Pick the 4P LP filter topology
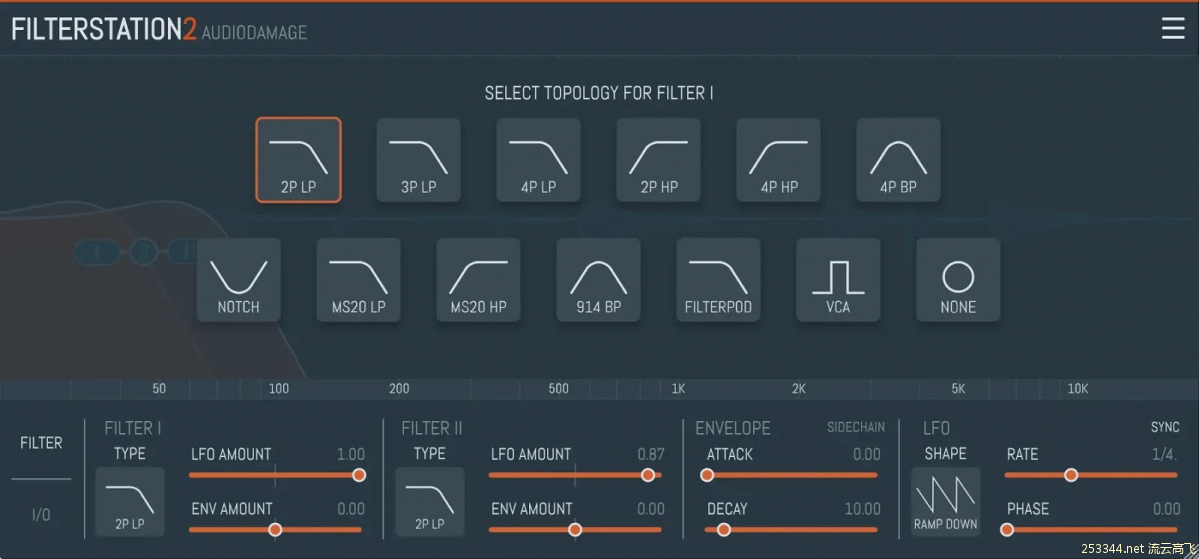Screen dimensions: 1199x559 538,160
